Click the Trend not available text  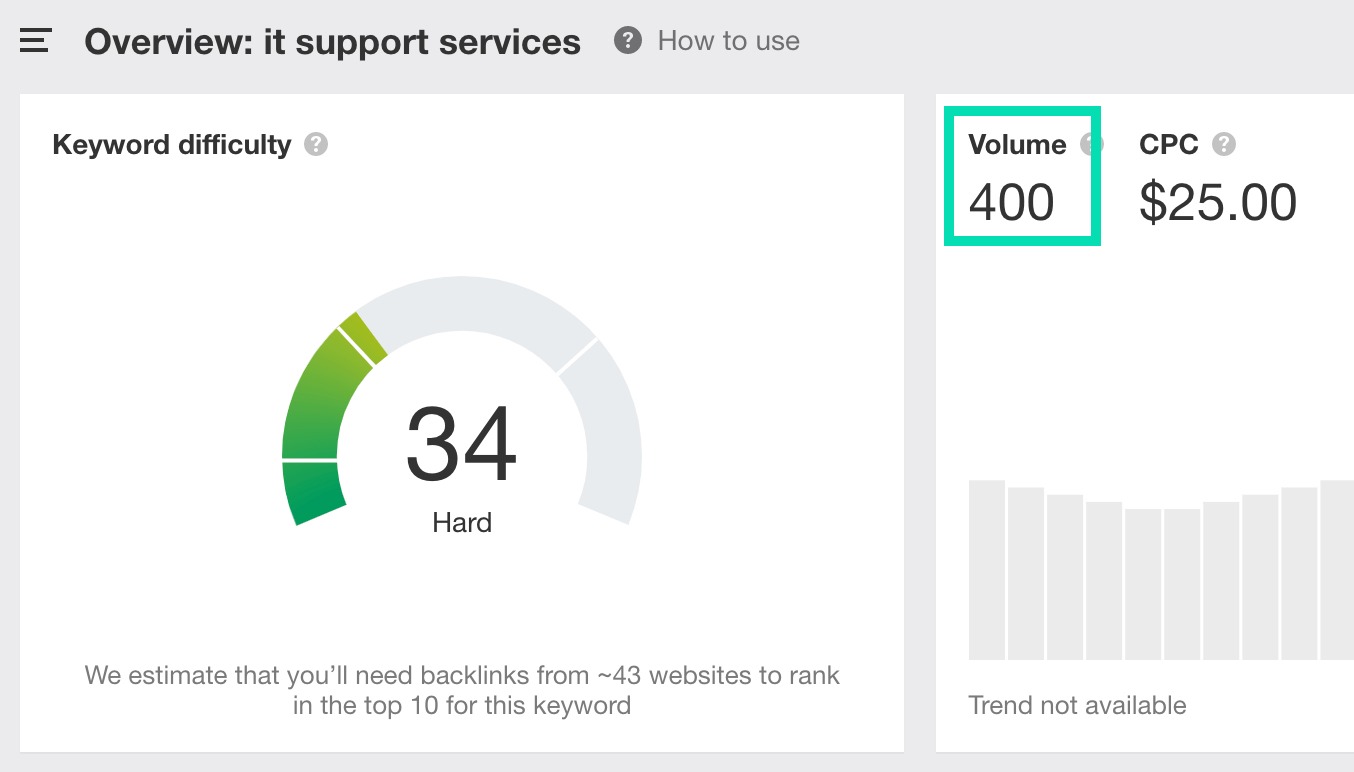tap(1078, 705)
